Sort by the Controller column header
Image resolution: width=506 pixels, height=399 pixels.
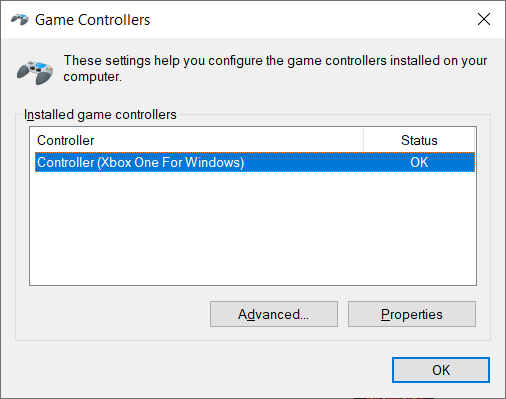pyautogui.click(x=197, y=140)
